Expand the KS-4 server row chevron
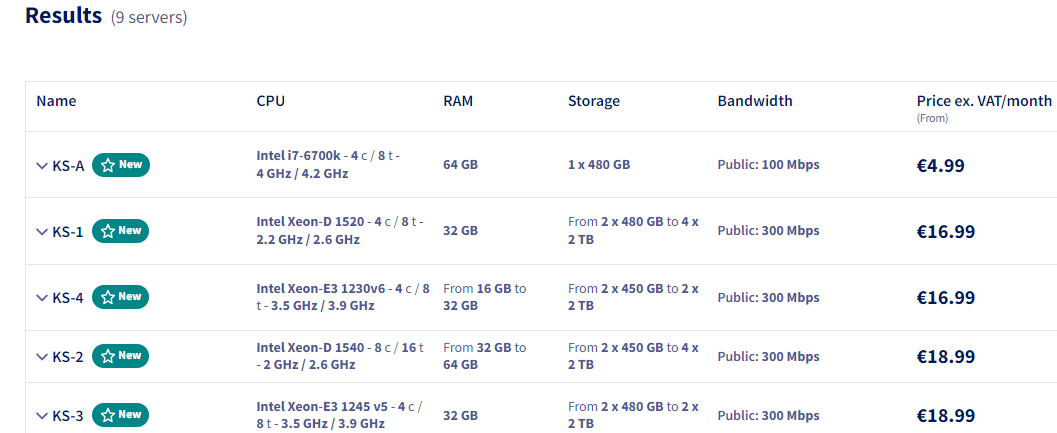Image resolution: width=1057 pixels, height=433 pixels. [42, 298]
